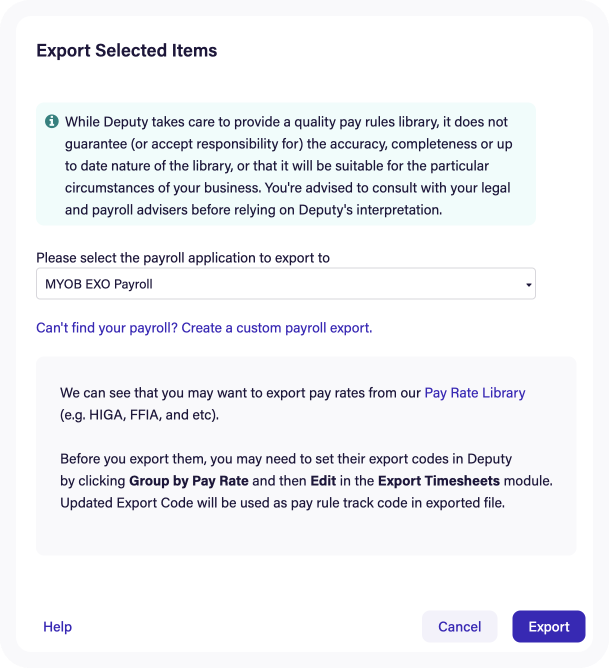The image size is (609, 668).
Task: Open the Pay Rate Library link
Action: (x=475, y=393)
